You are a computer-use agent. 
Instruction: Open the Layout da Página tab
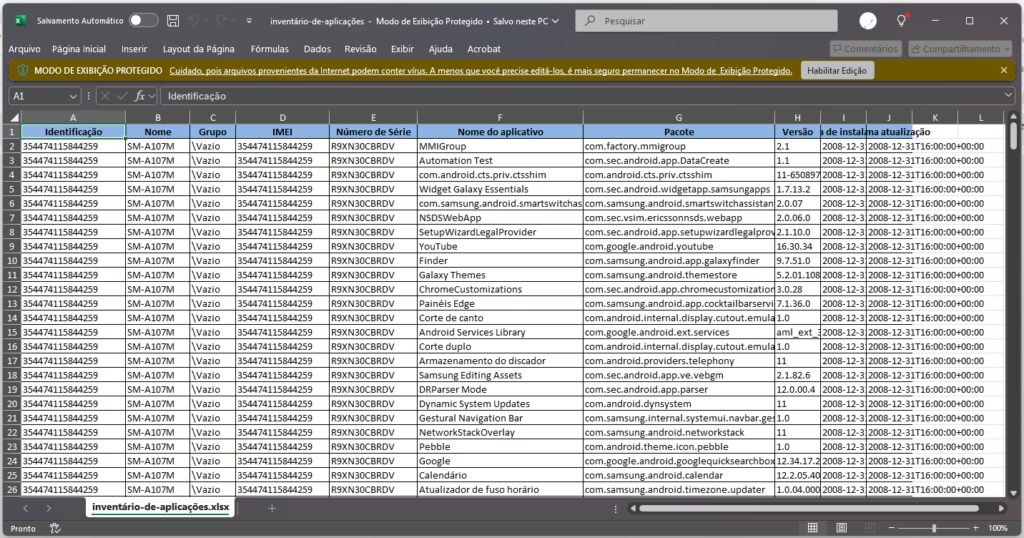click(199, 49)
